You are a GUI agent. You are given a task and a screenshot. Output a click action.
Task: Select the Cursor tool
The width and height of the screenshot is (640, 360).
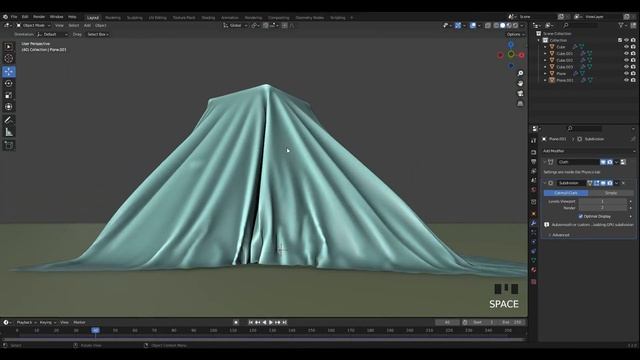point(9,59)
